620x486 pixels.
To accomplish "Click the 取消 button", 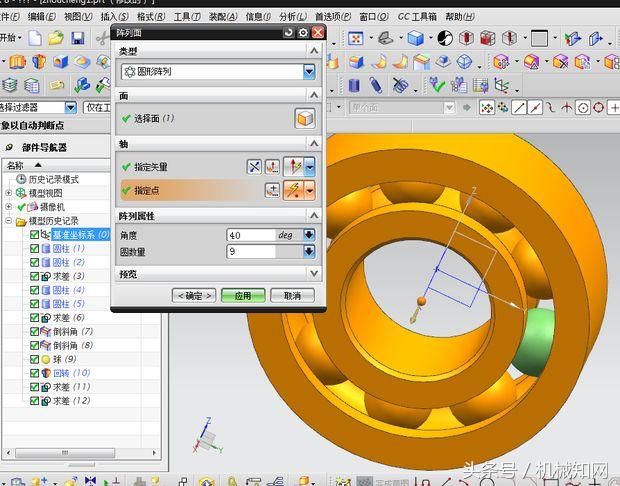I will point(292,295).
